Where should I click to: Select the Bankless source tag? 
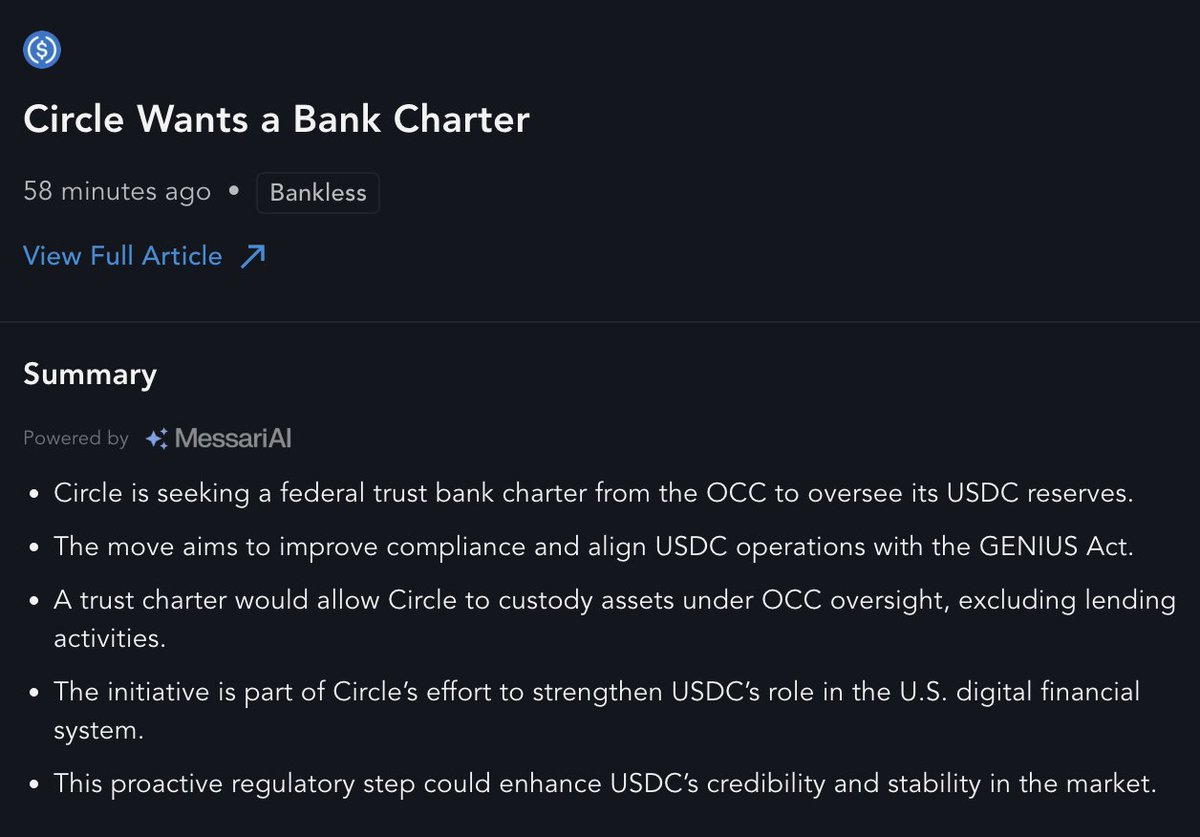pos(318,192)
